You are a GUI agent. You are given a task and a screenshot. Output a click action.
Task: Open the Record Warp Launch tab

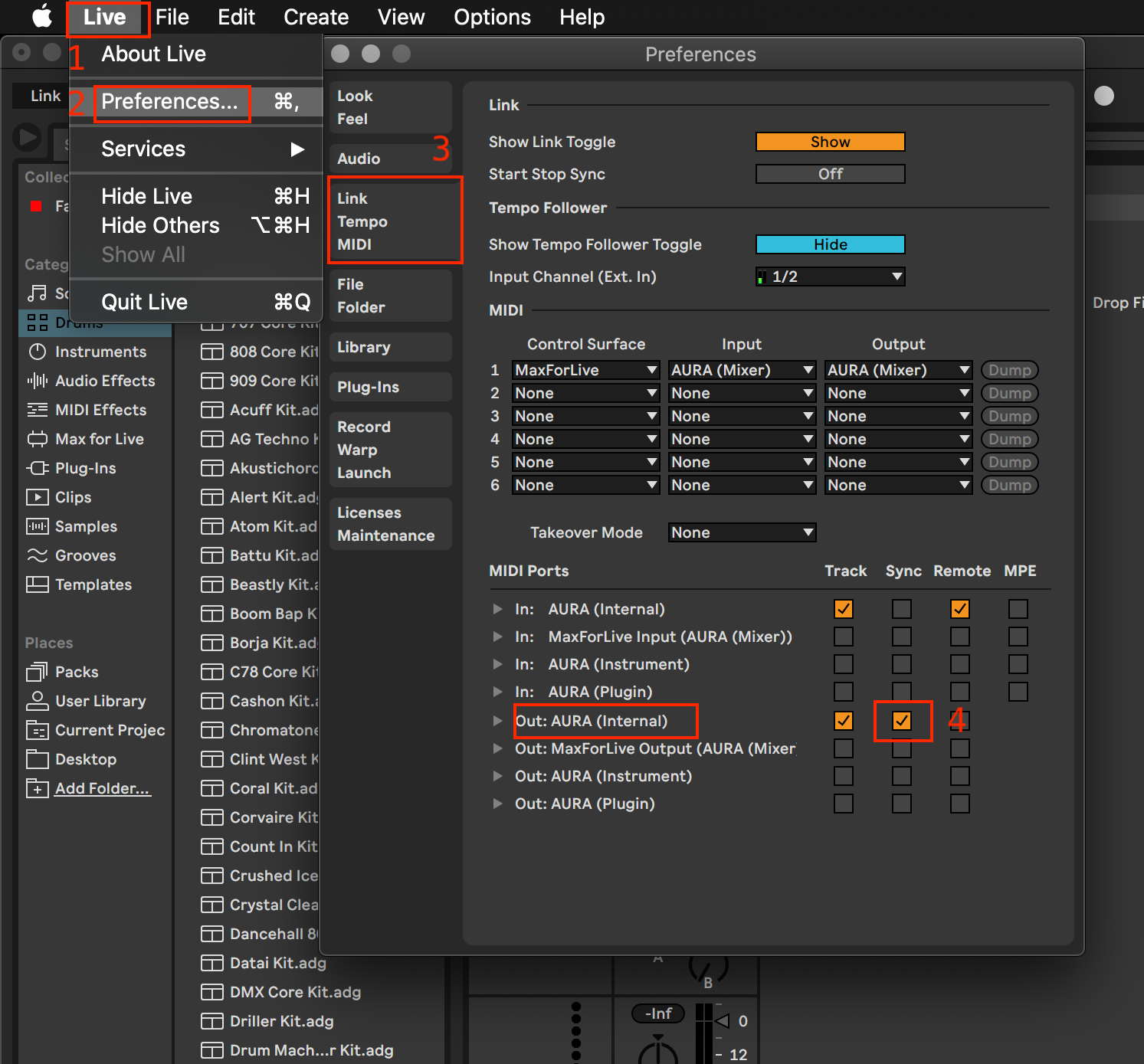[x=391, y=450]
